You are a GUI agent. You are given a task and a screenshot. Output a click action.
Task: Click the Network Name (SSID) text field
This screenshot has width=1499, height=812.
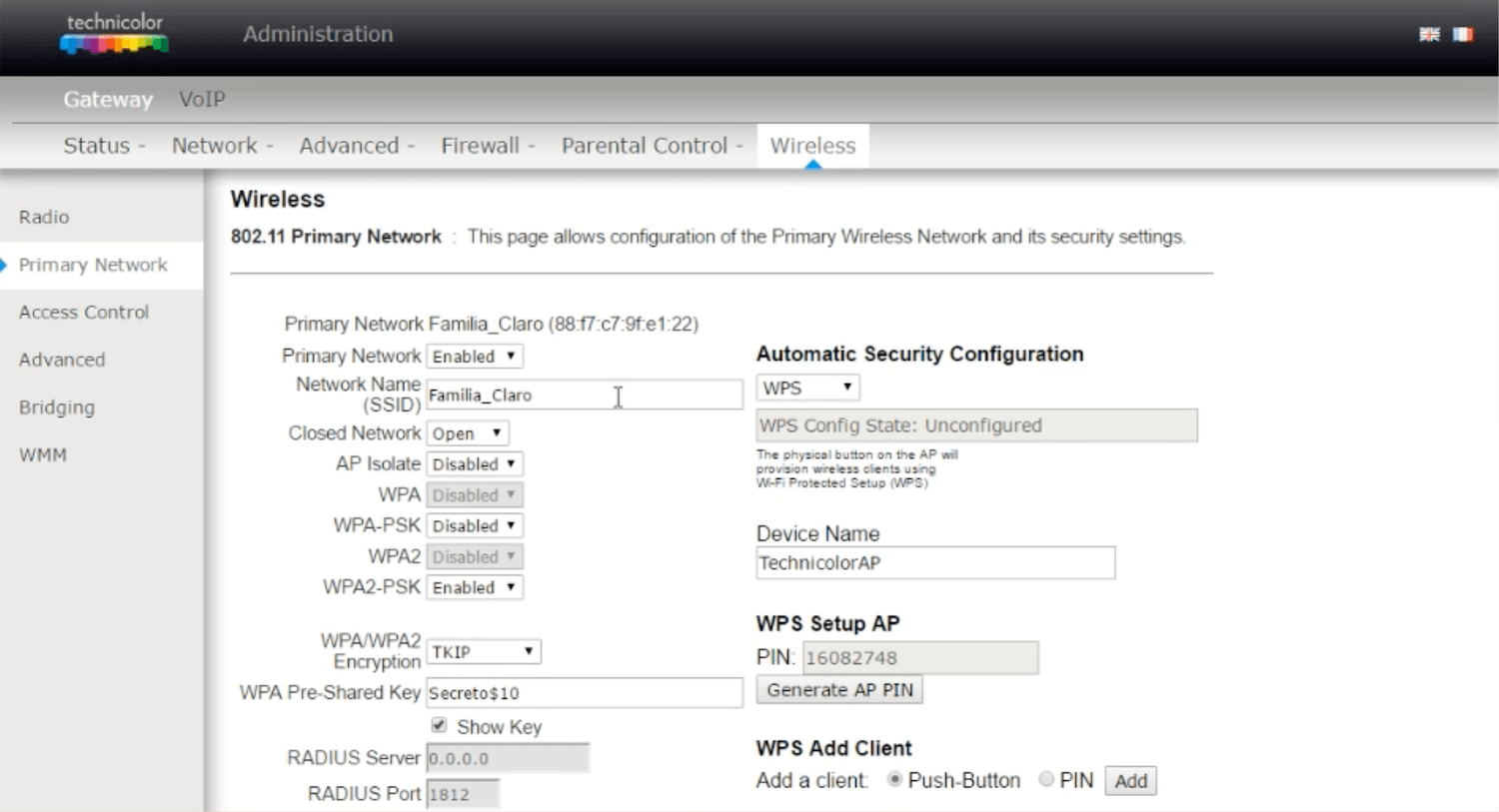pyautogui.click(x=584, y=396)
